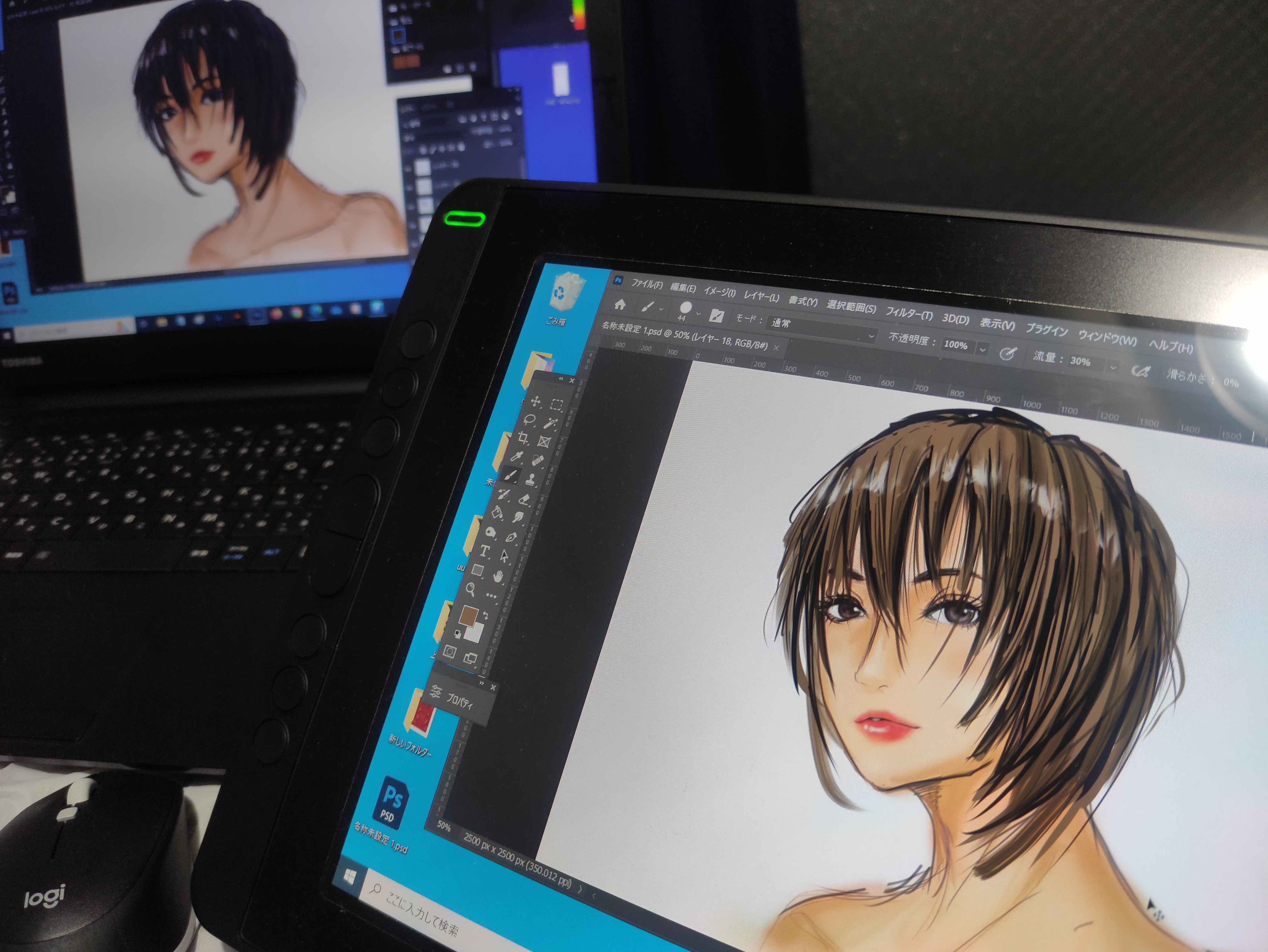This screenshot has width=1268, height=952.
Task: Open the 編集(E) menu
Action: point(683,288)
